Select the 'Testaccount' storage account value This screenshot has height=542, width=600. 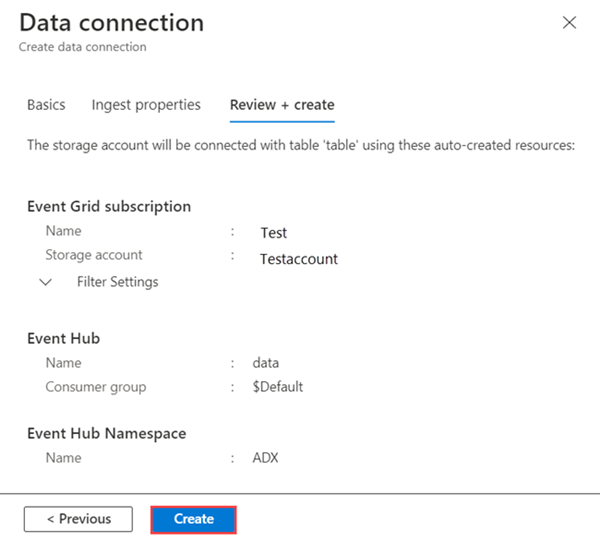298,259
